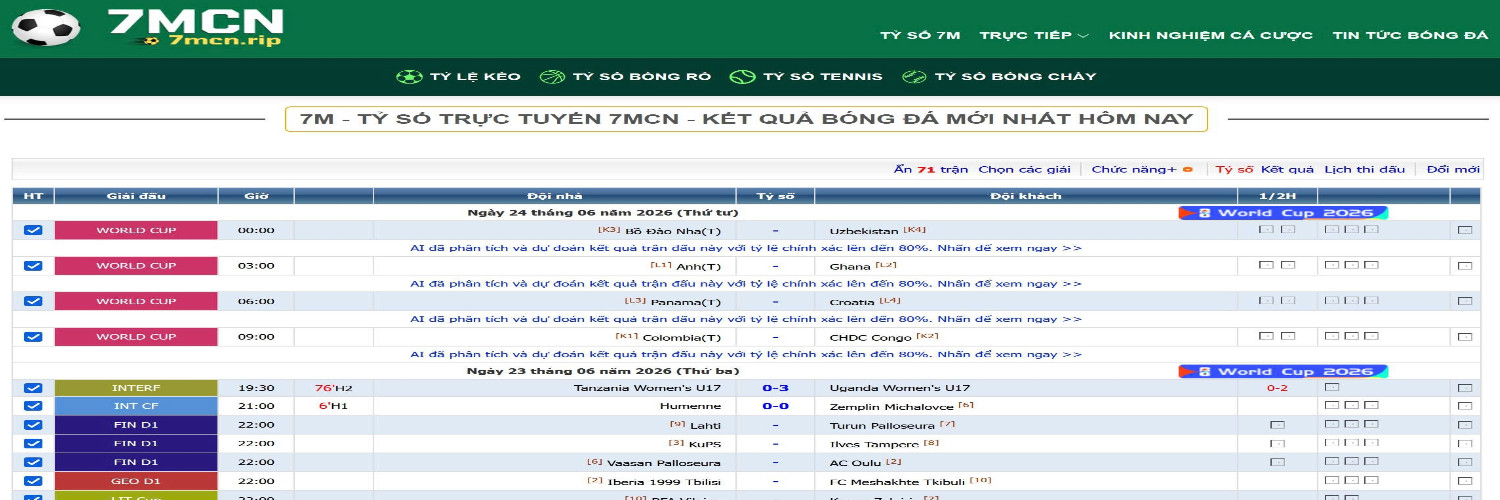The width and height of the screenshot is (1500, 500).
Task: Click the tennis ball icon beside Tỷ số tennis
Action: coord(742,77)
